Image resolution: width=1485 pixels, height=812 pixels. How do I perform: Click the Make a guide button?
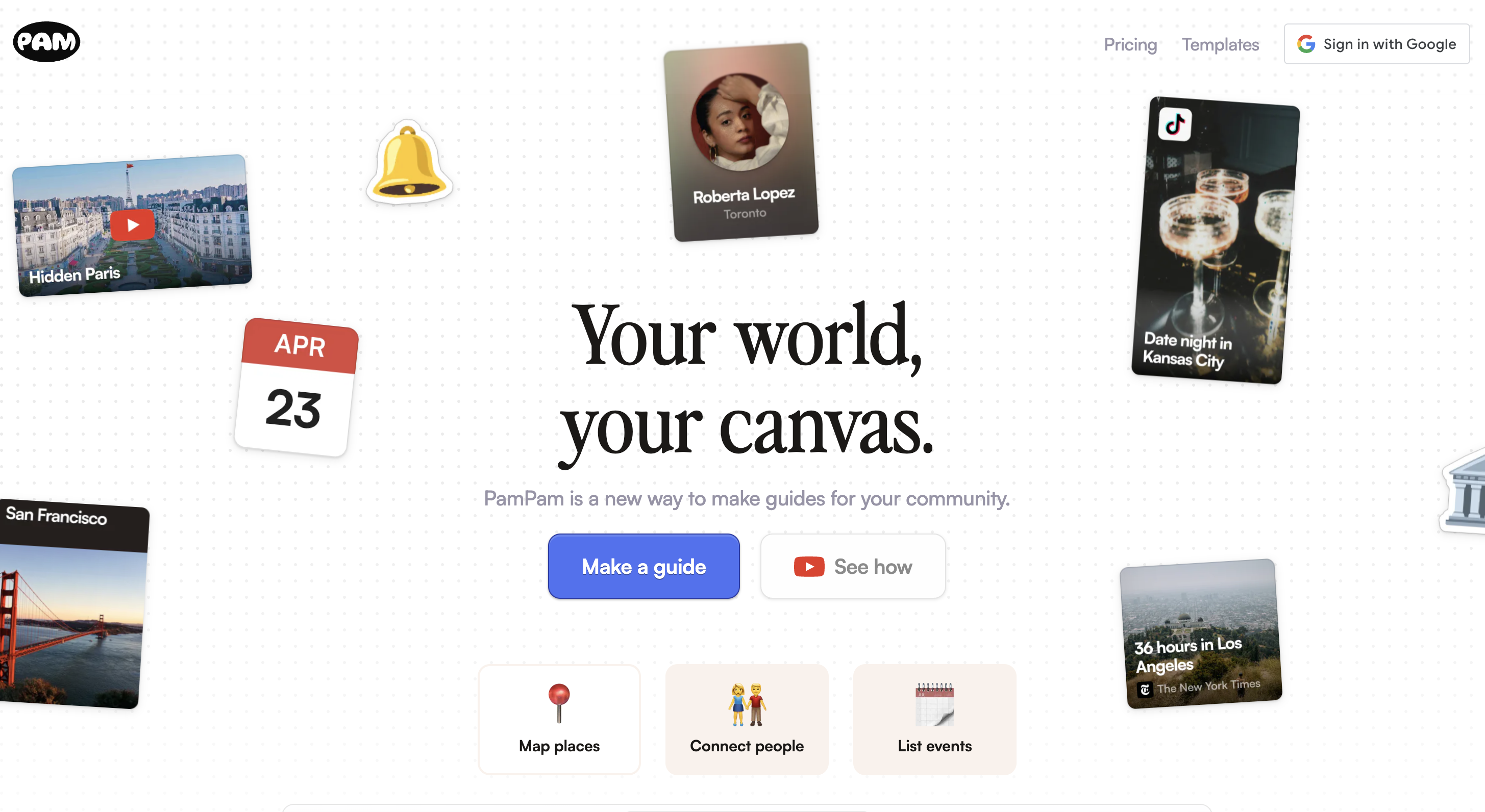coord(643,566)
